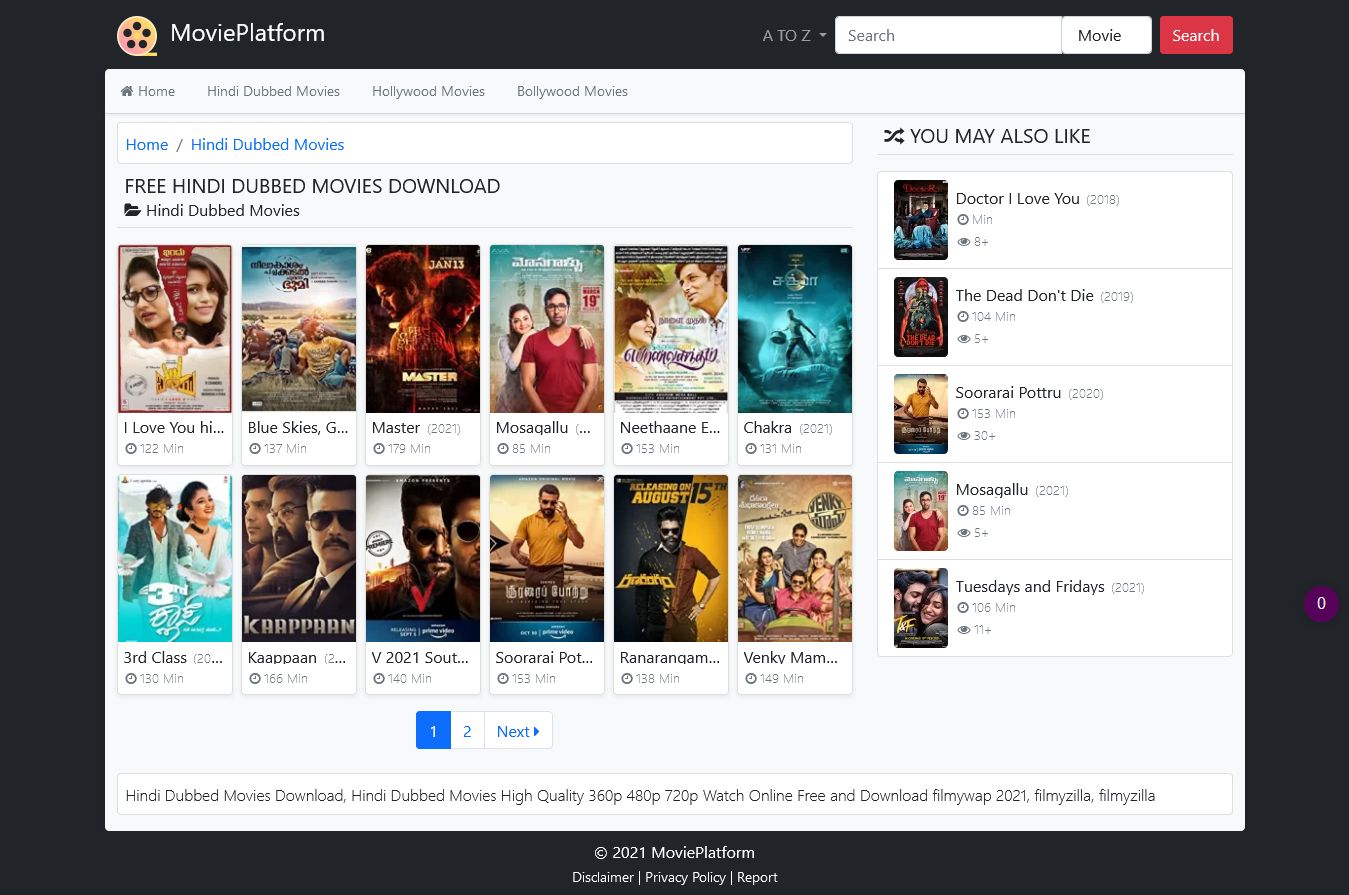Open Master (2021) movie poster
This screenshot has width=1349, height=895.
[423, 329]
